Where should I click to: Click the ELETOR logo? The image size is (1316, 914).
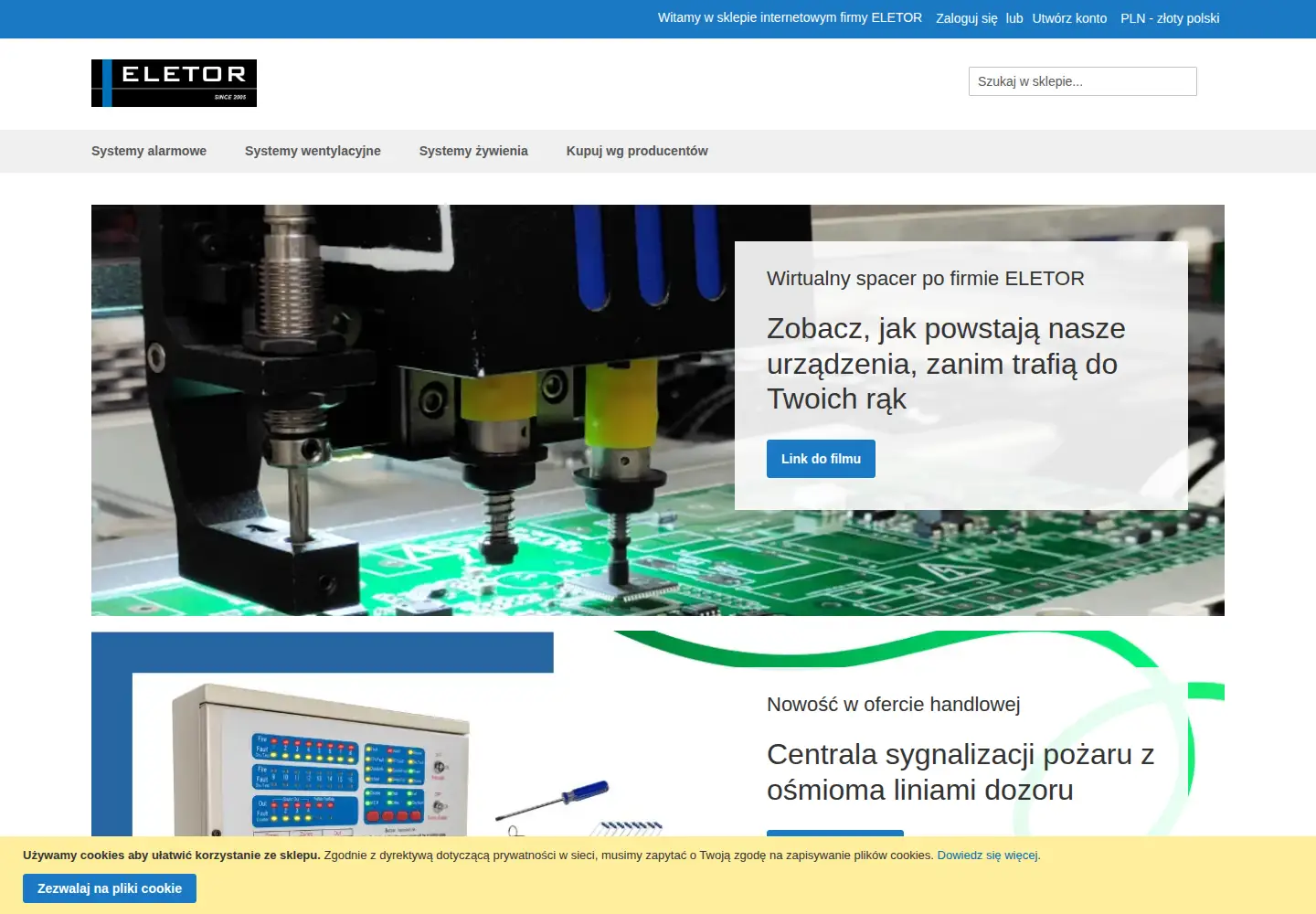pyautogui.click(x=174, y=83)
